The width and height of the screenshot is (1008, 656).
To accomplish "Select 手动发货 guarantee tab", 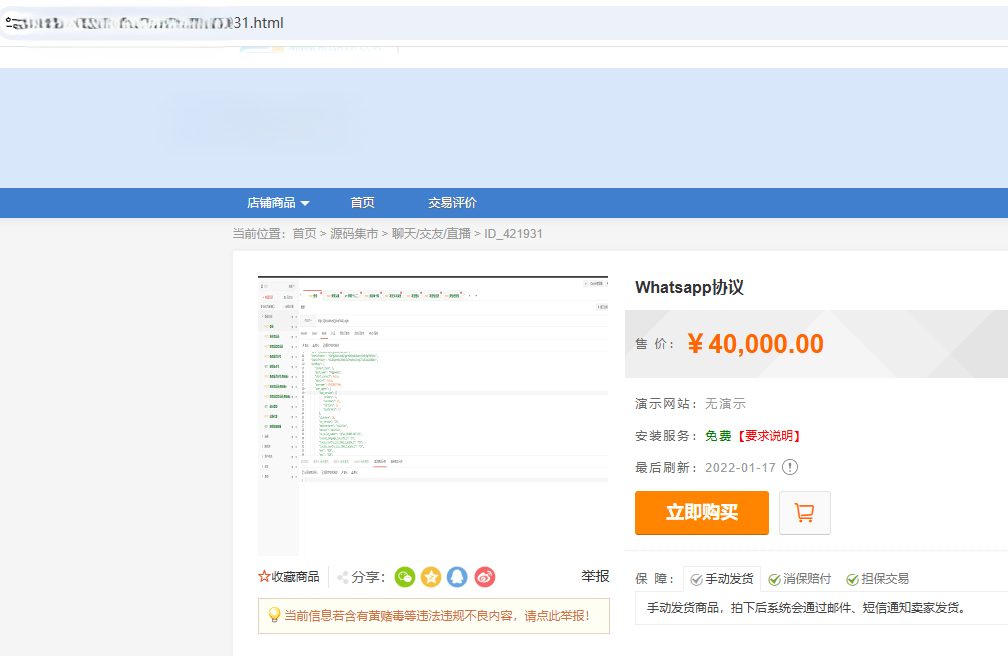I will click(x=722, y=579).
